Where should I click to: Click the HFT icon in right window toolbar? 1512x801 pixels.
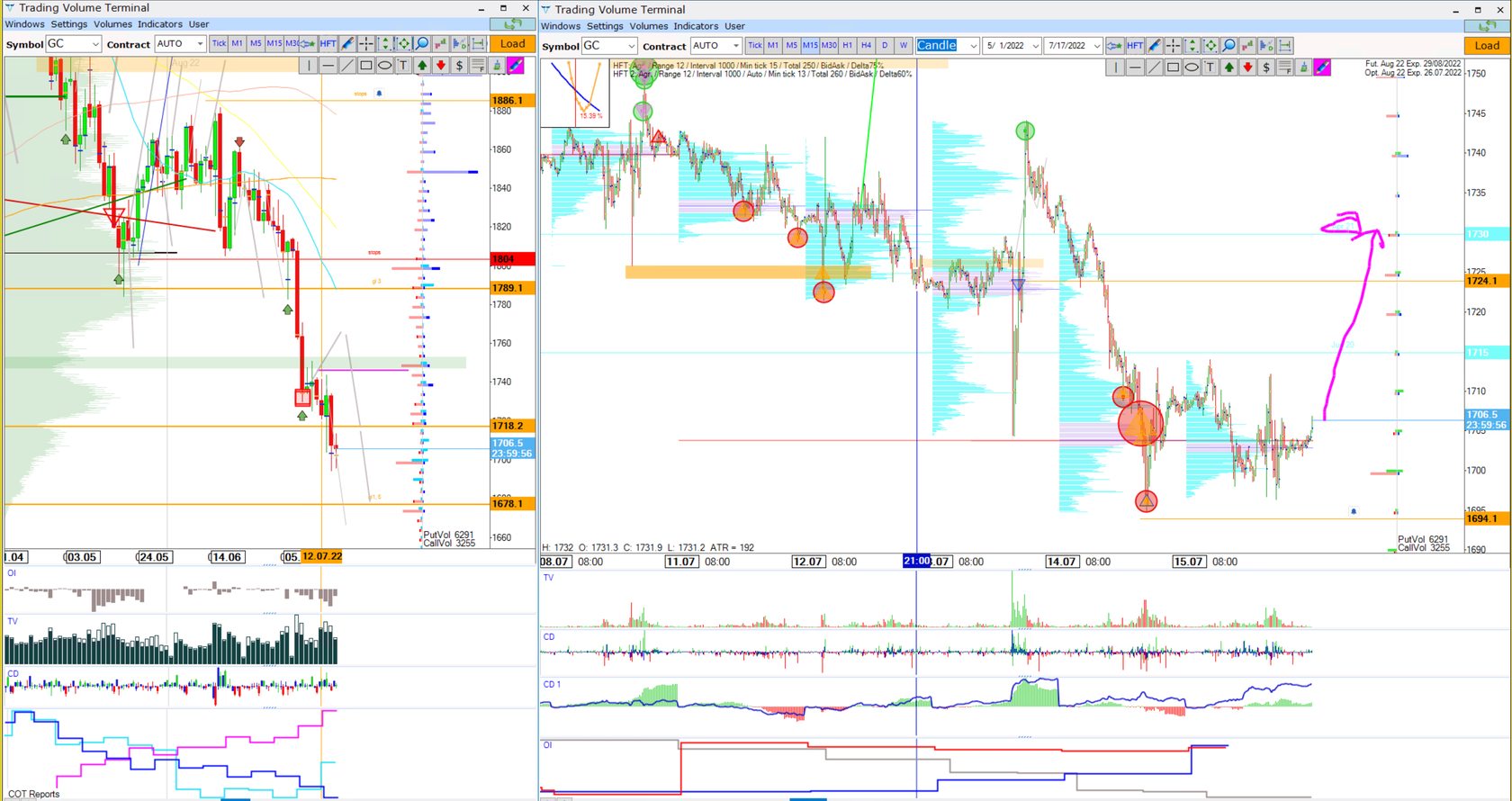point(1135,45)
